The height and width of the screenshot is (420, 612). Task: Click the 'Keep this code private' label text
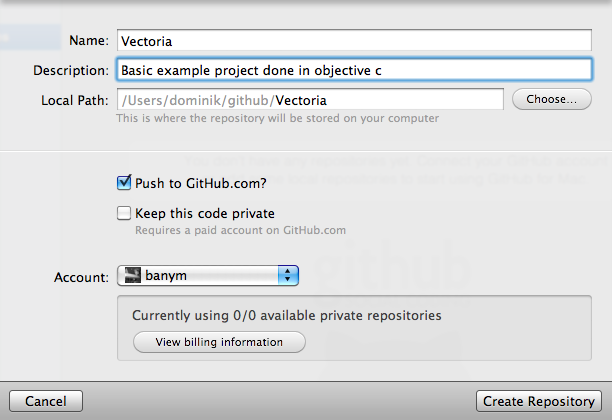click(x=205, y=214)
